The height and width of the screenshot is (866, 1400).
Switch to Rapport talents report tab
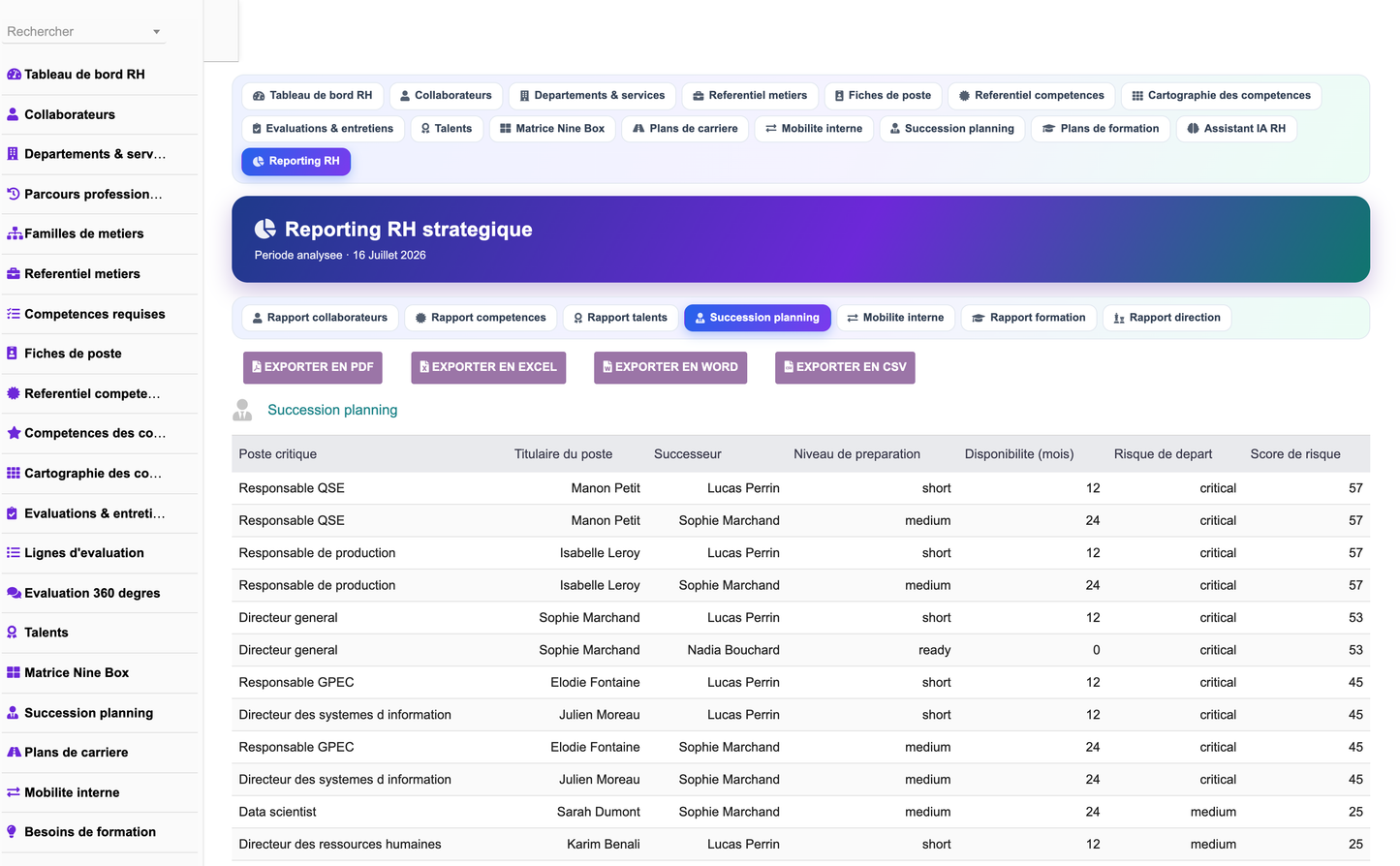click(620, 318)
